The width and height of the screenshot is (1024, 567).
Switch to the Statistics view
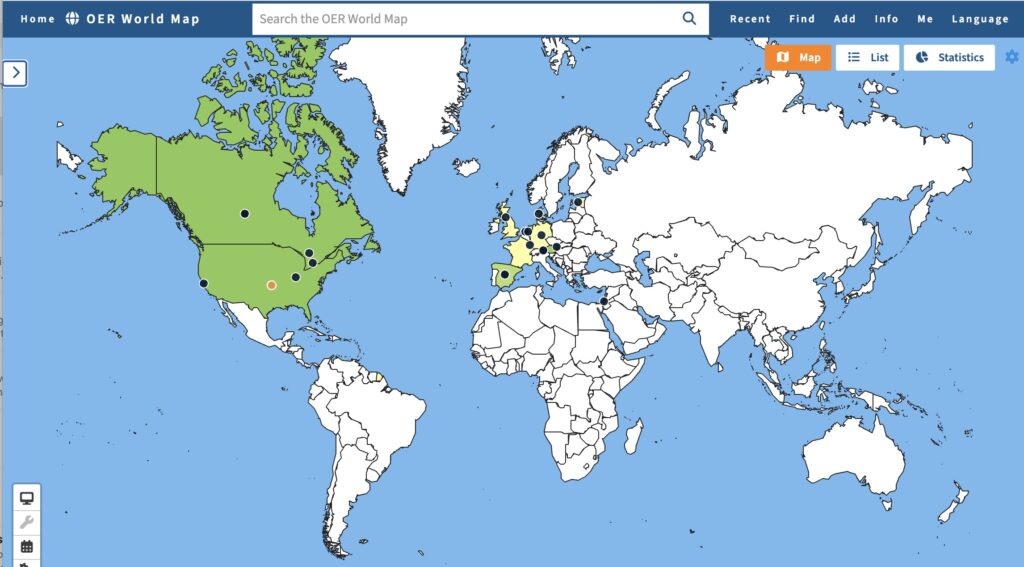950,58
